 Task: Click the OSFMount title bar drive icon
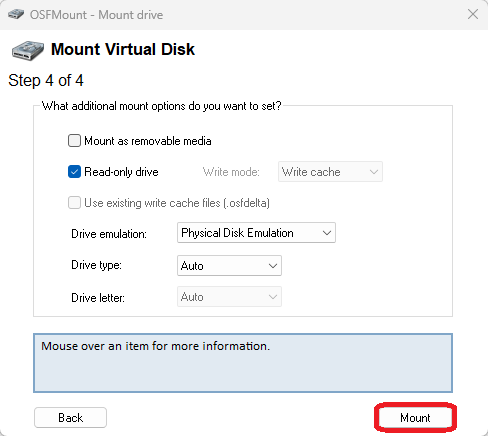(16, 14)
